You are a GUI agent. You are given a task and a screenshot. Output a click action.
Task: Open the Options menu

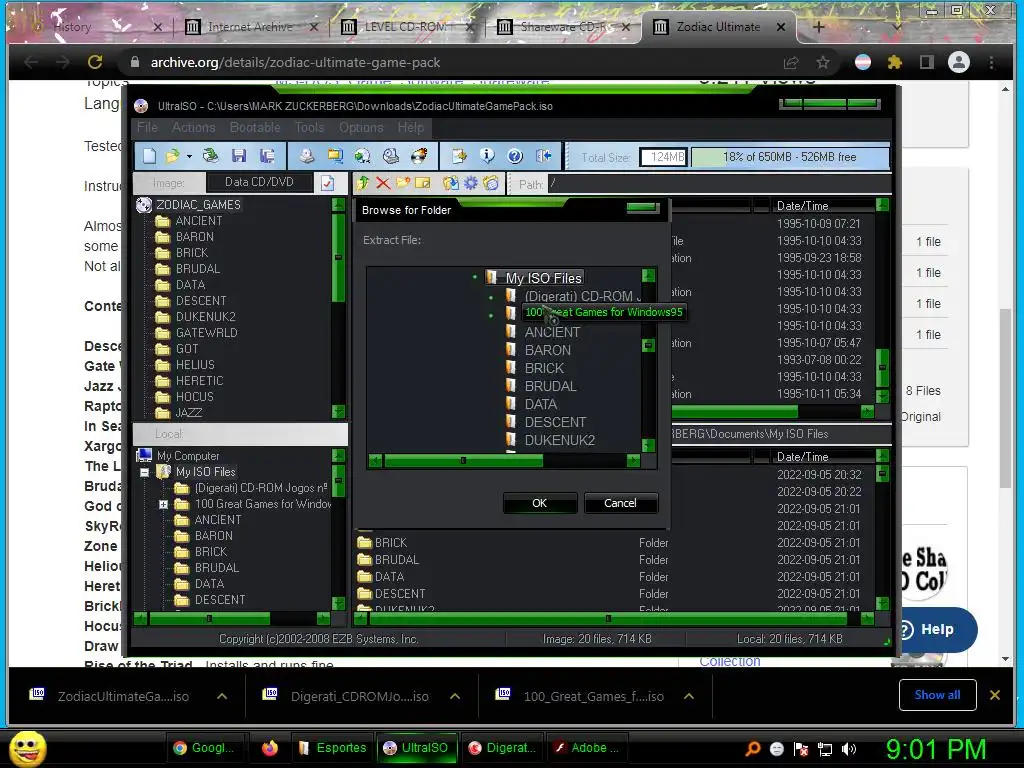(361, 127)
